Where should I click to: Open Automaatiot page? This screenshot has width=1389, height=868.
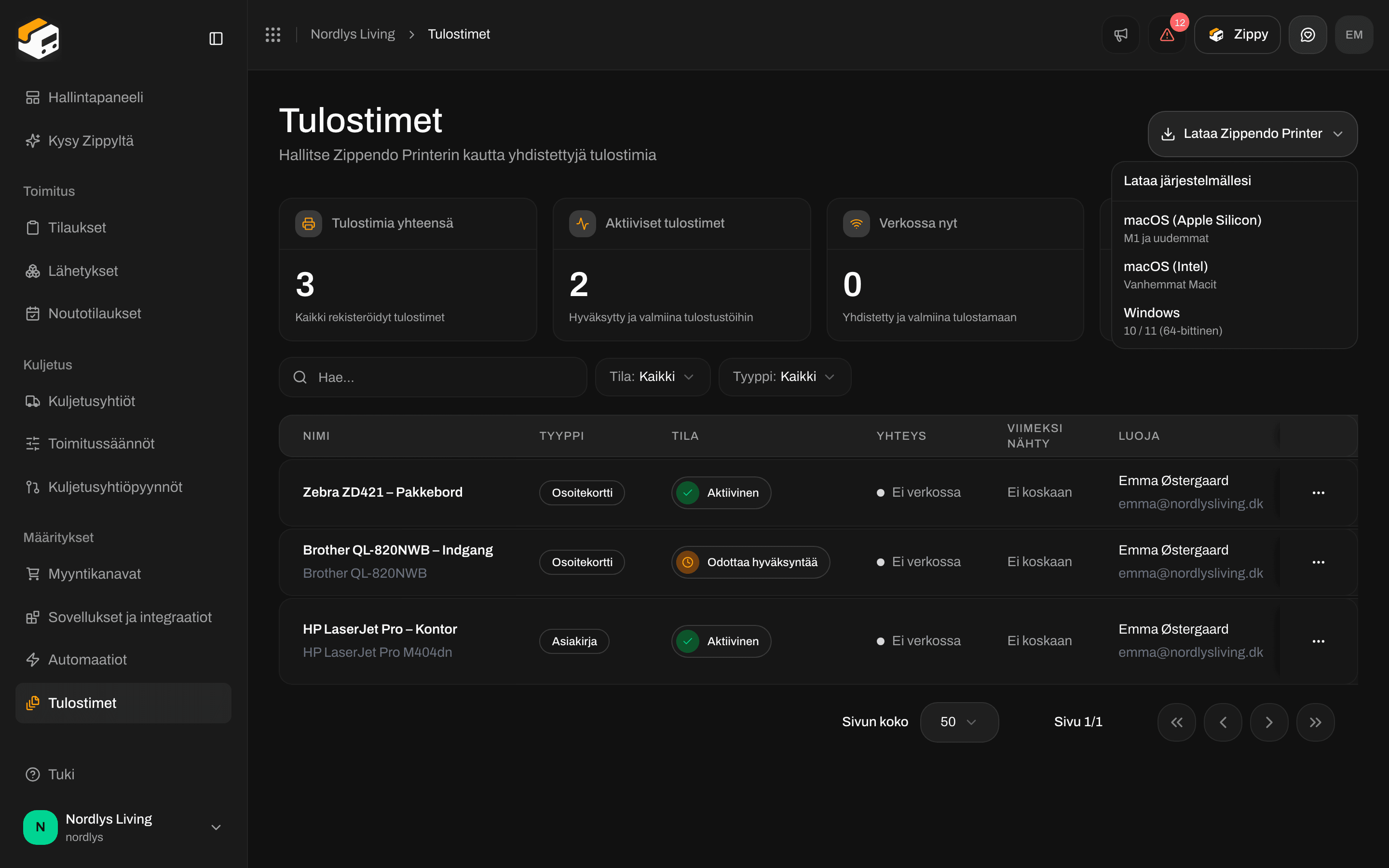(x=123, y=660)
